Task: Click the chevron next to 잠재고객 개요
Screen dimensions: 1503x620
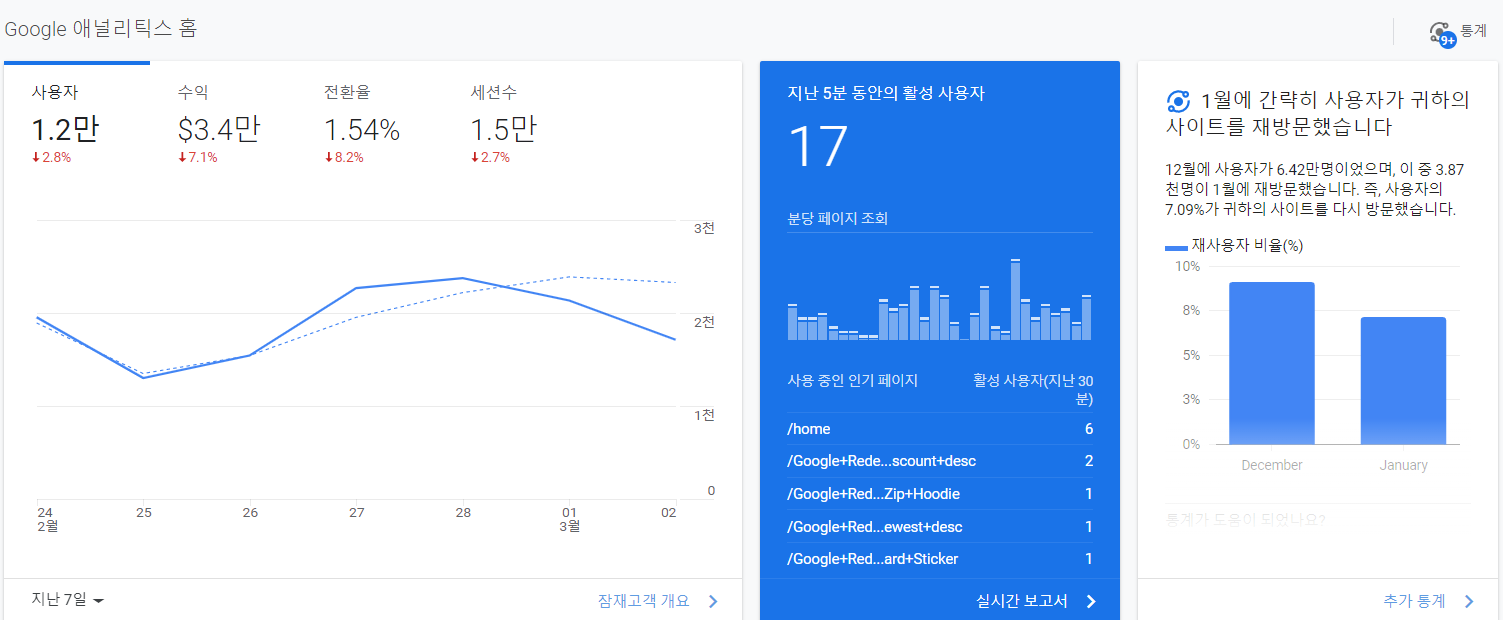Action: point(713,601)
